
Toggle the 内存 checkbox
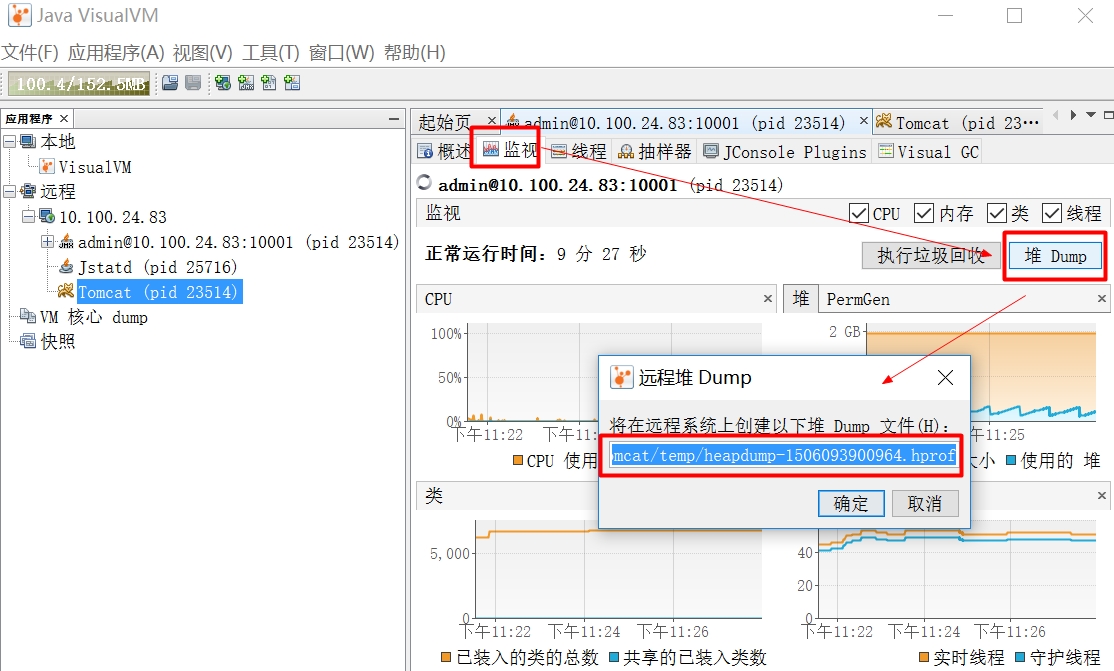click(x=924, y=213)
